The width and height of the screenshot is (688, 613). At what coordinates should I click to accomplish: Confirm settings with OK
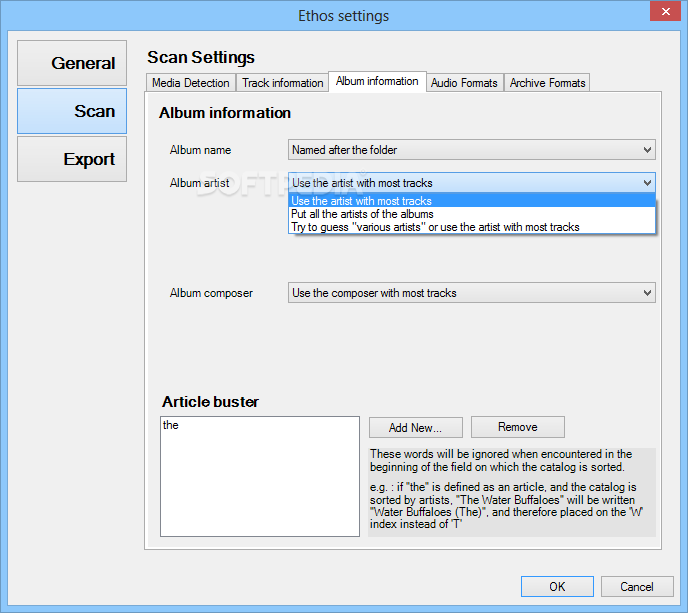pos(557,587)
